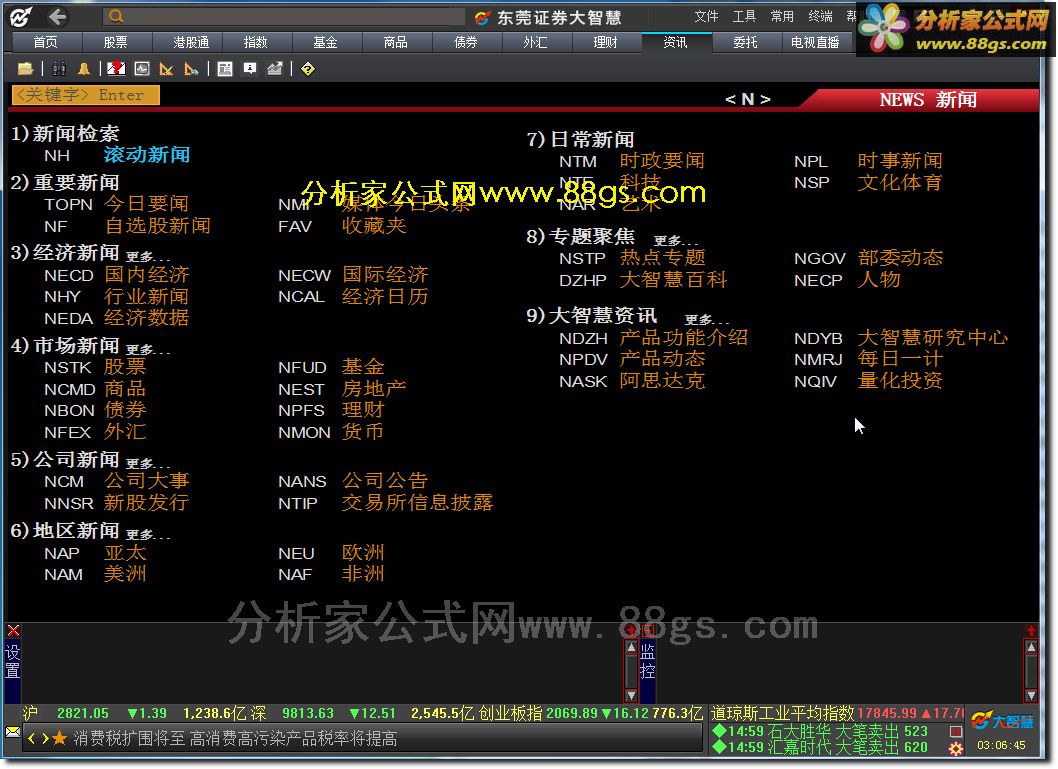Click the orange star in news ticker
This screenshot has width=1058, height=769.
pos(59,739)
